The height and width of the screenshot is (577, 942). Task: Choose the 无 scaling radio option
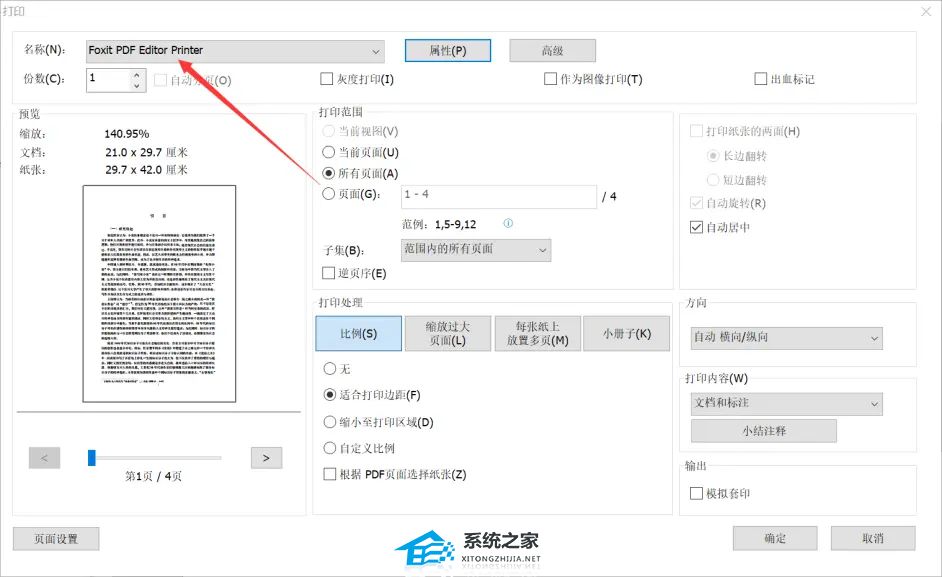pyautogui.click(x=330, y=368)
